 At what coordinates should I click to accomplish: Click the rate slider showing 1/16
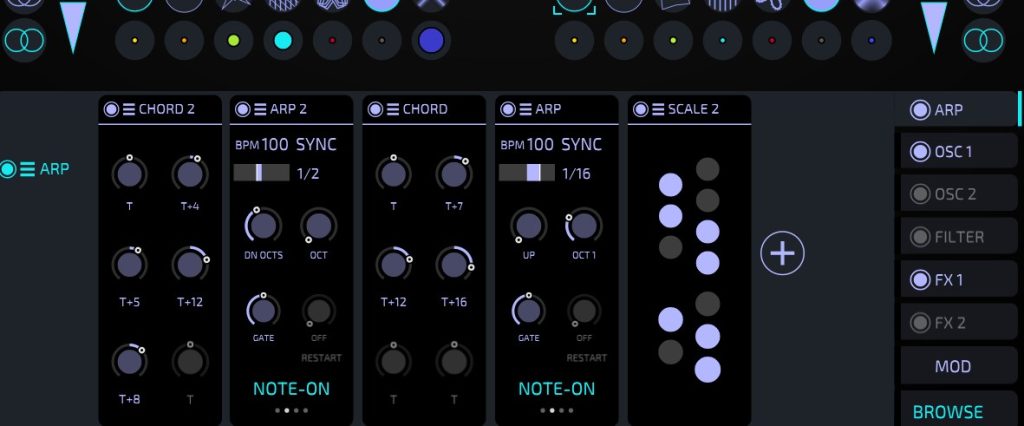click(526, 173)
